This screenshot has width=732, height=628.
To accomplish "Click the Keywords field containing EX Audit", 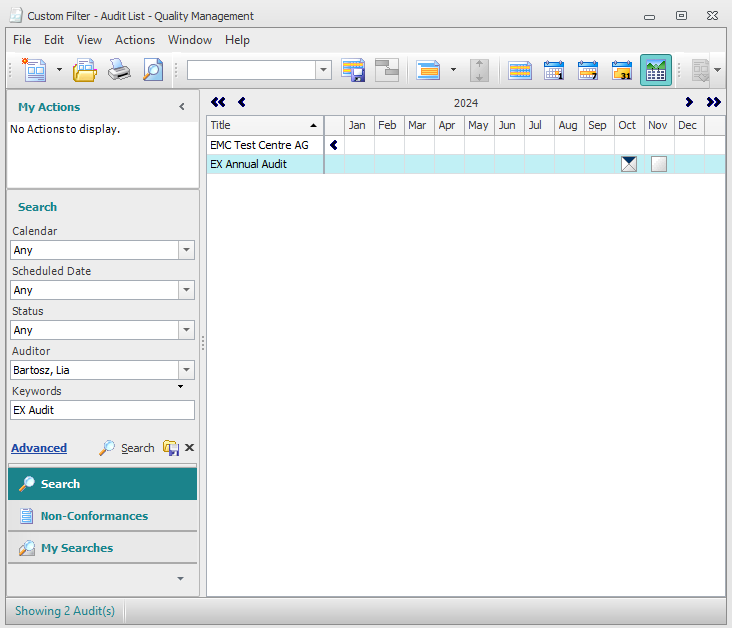I will coord(102,410).
